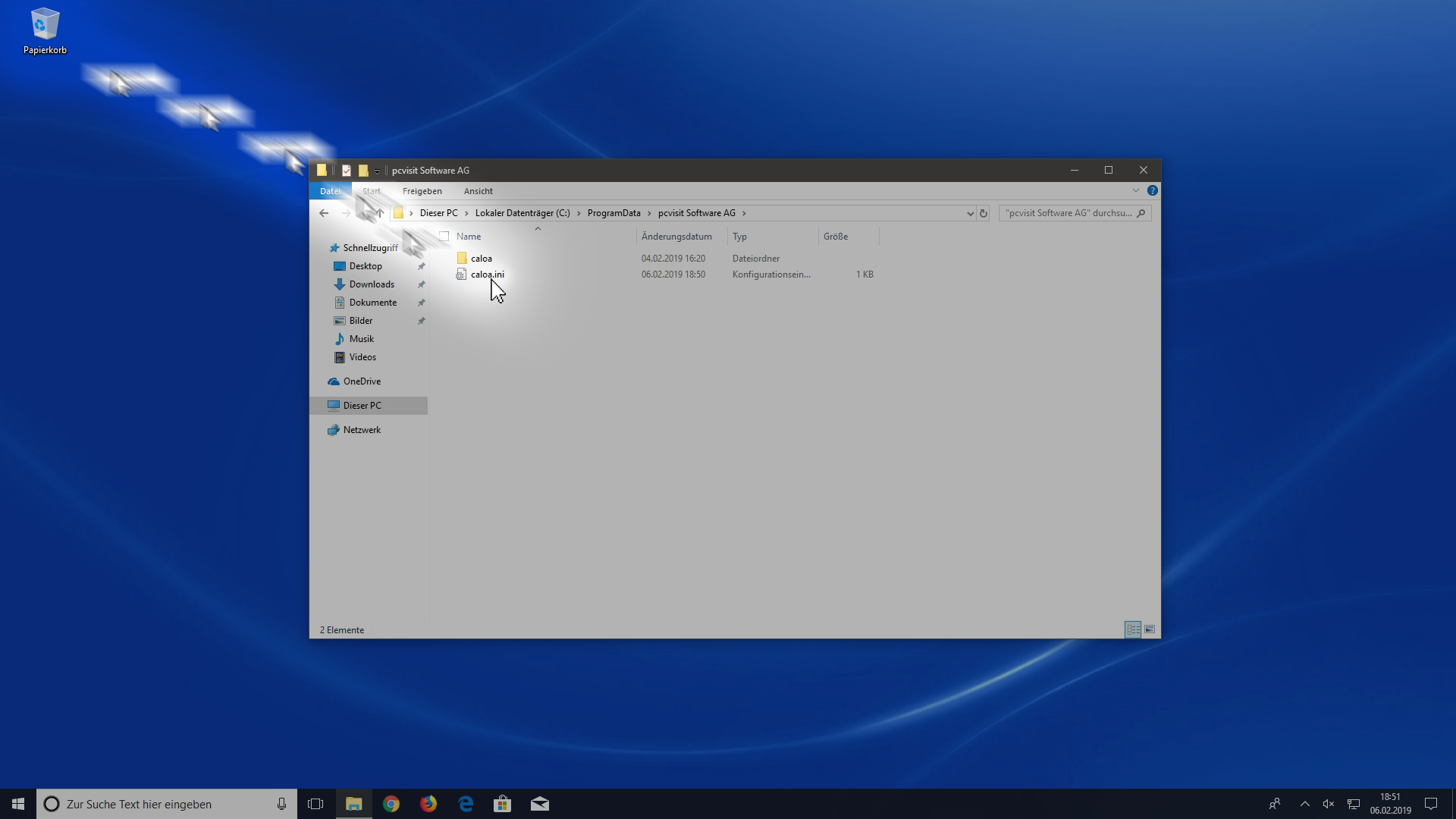Open Musik in the navigation pane

[x=362, y=339]
